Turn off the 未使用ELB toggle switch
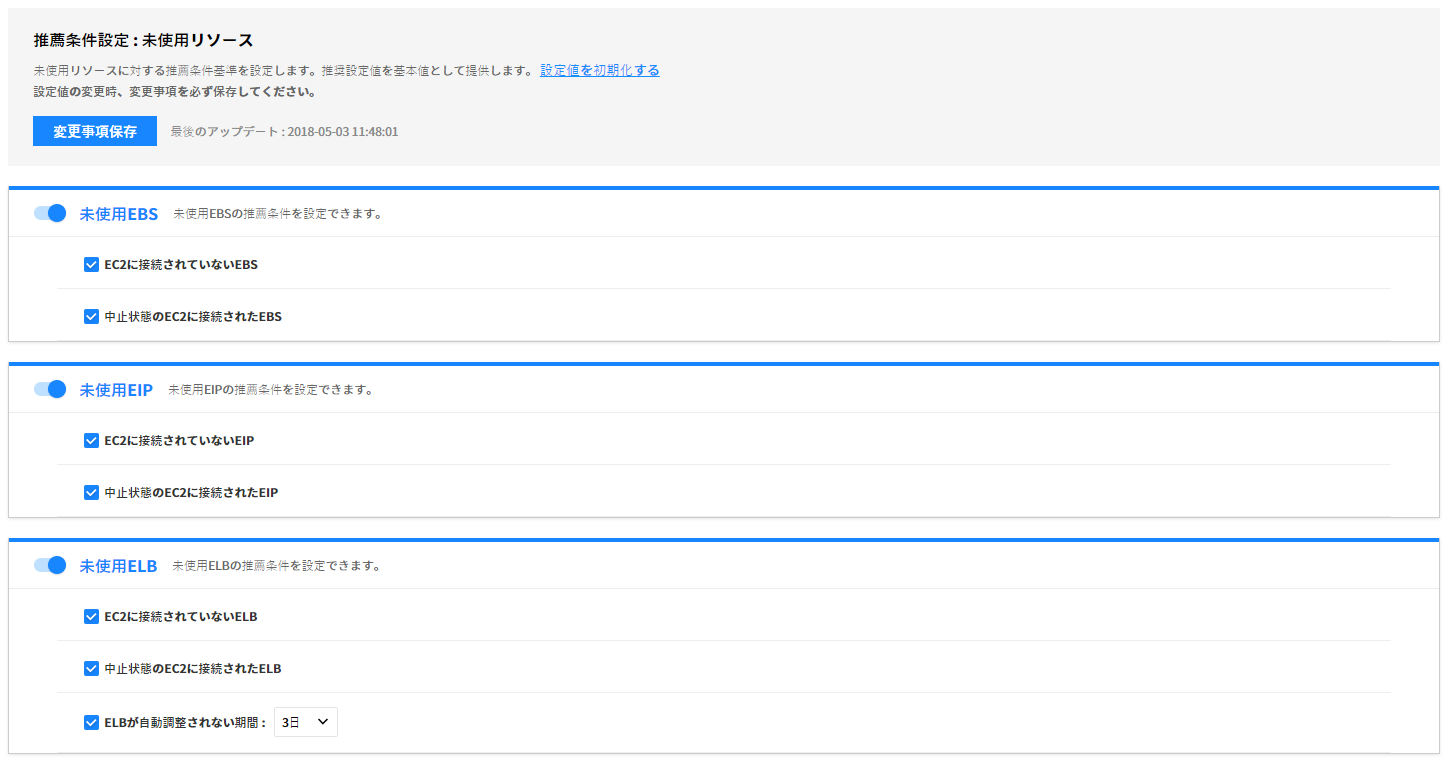Screen dimensions: 1449x764 [50, 565]
